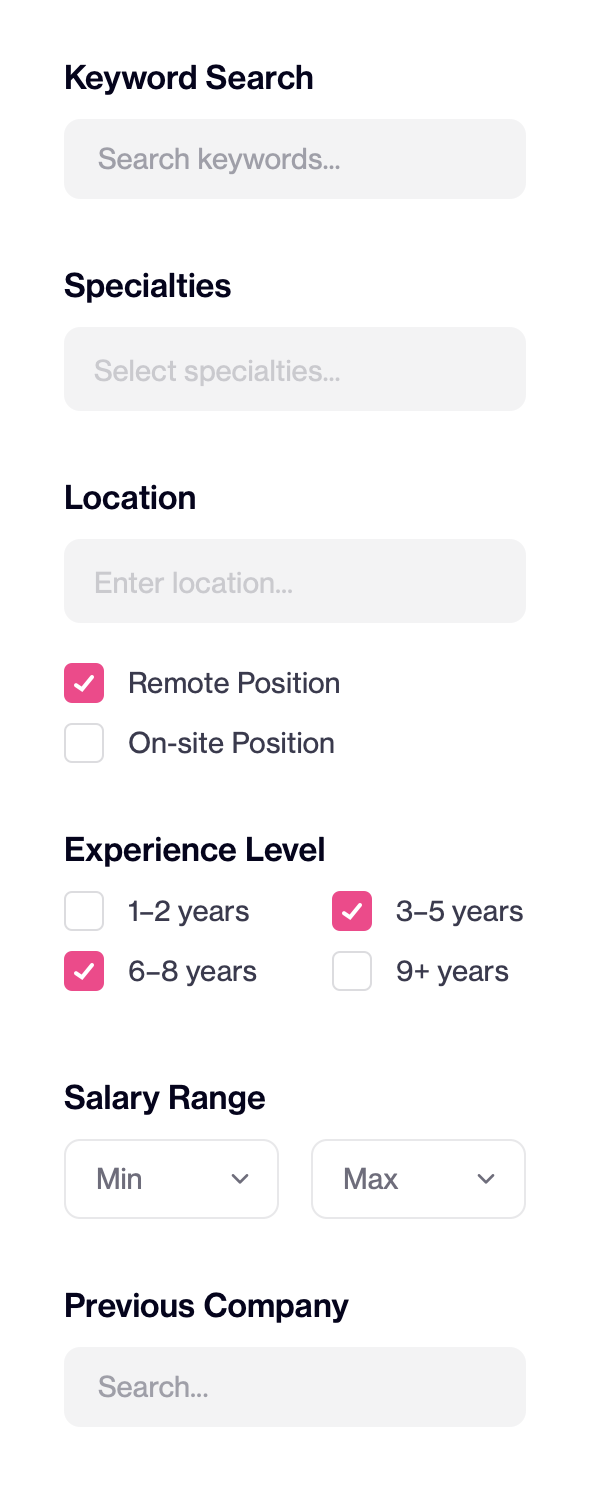This screenshot has height=1491, width=590.
Task: Enable the On-site Position checkbox
Action: [x=83, y=743]
